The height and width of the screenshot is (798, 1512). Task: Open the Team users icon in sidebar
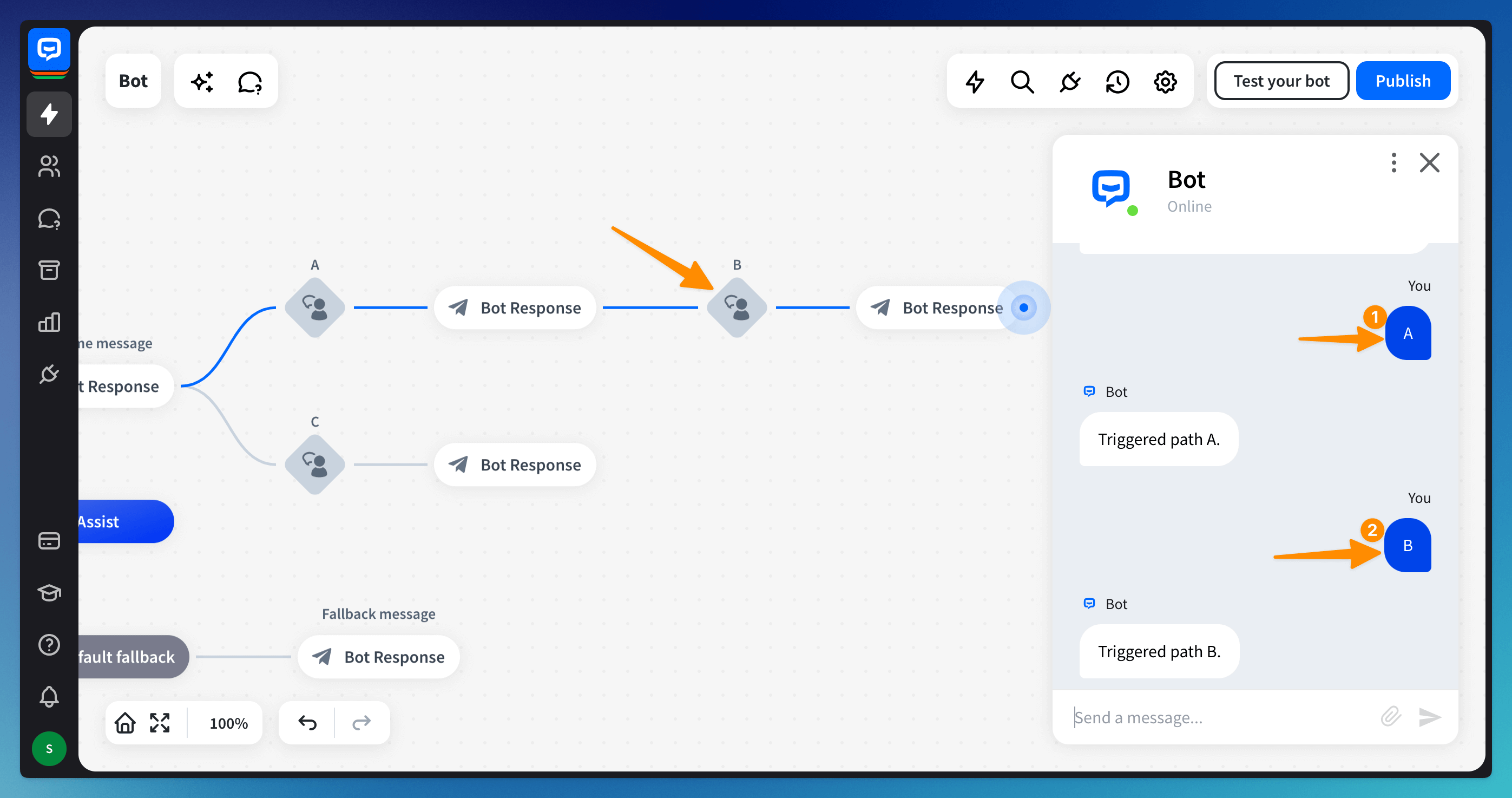[49, 166]
